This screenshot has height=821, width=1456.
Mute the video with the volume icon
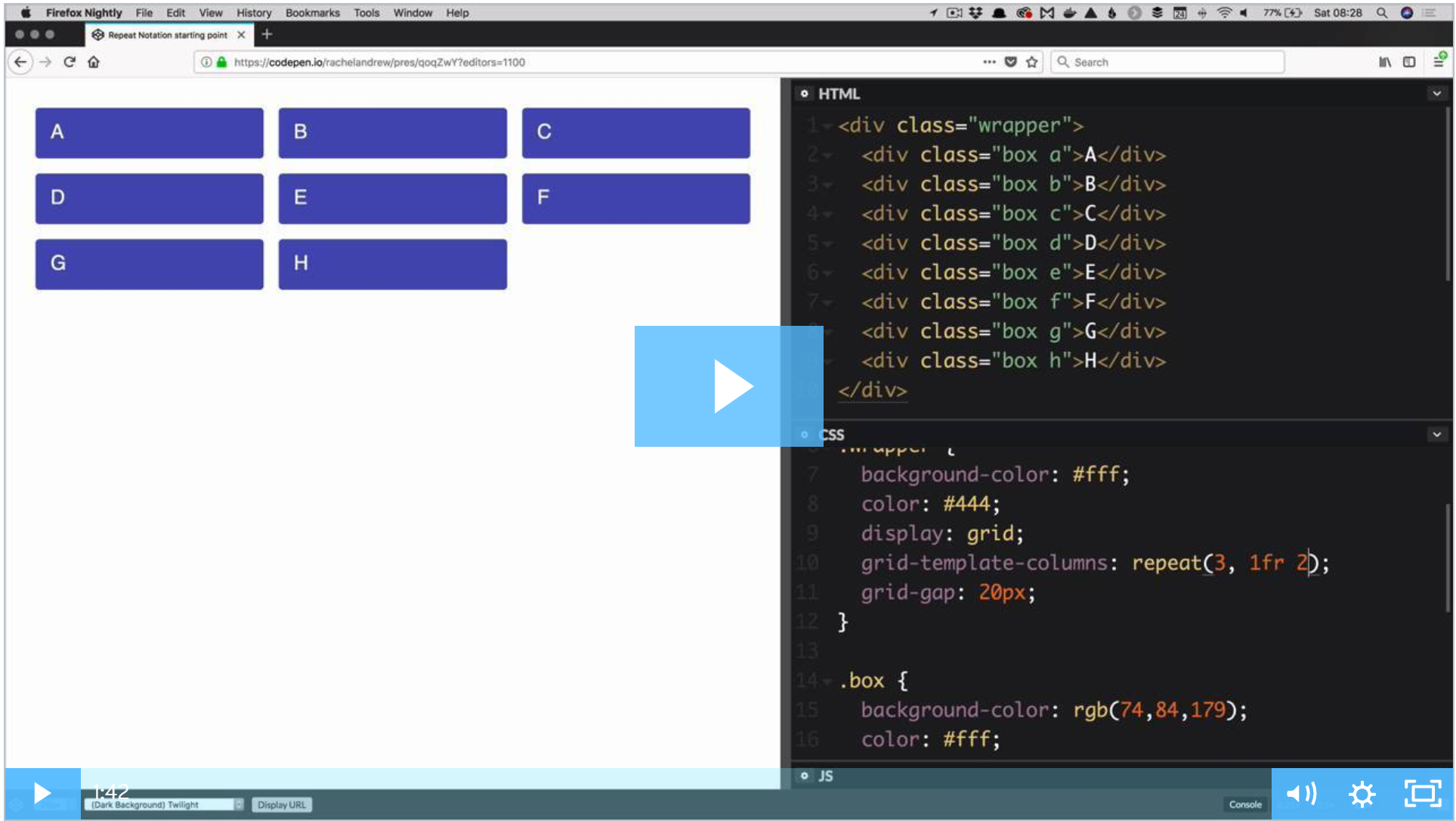1301,793
